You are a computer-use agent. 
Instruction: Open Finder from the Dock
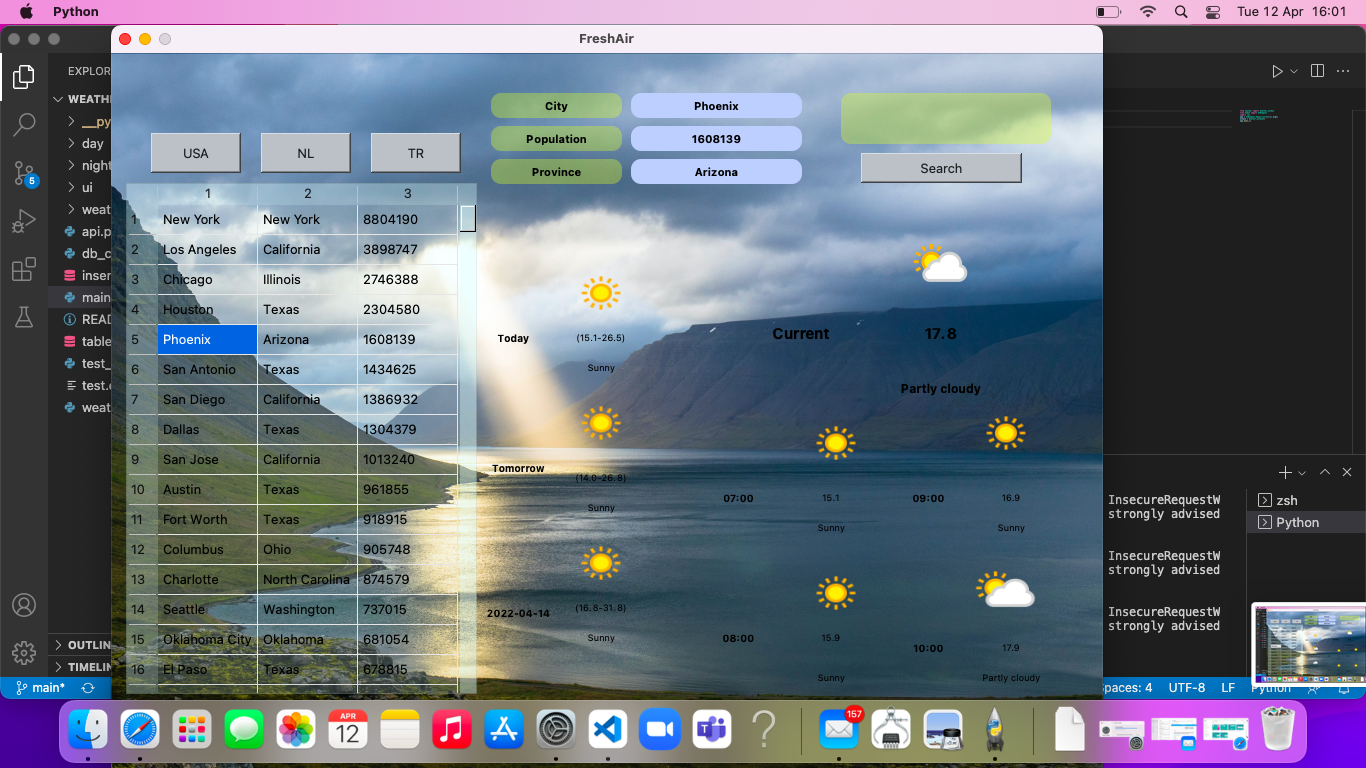point(88,730)
